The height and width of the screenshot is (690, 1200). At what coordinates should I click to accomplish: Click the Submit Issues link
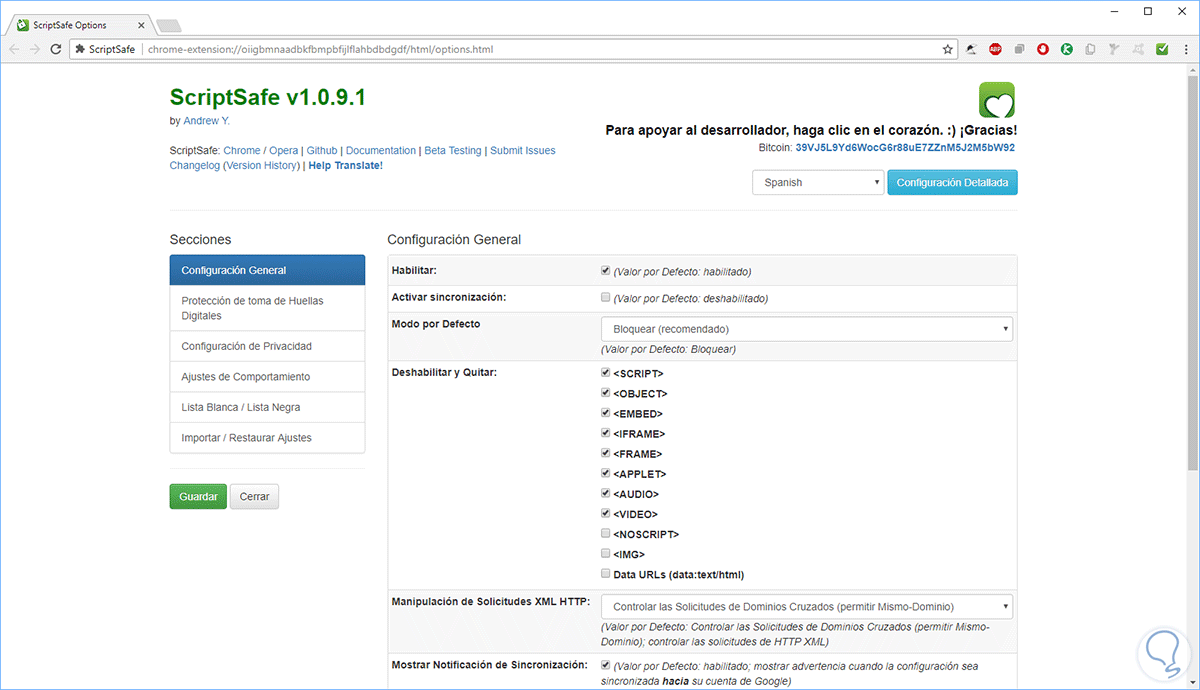coord(523,150)
